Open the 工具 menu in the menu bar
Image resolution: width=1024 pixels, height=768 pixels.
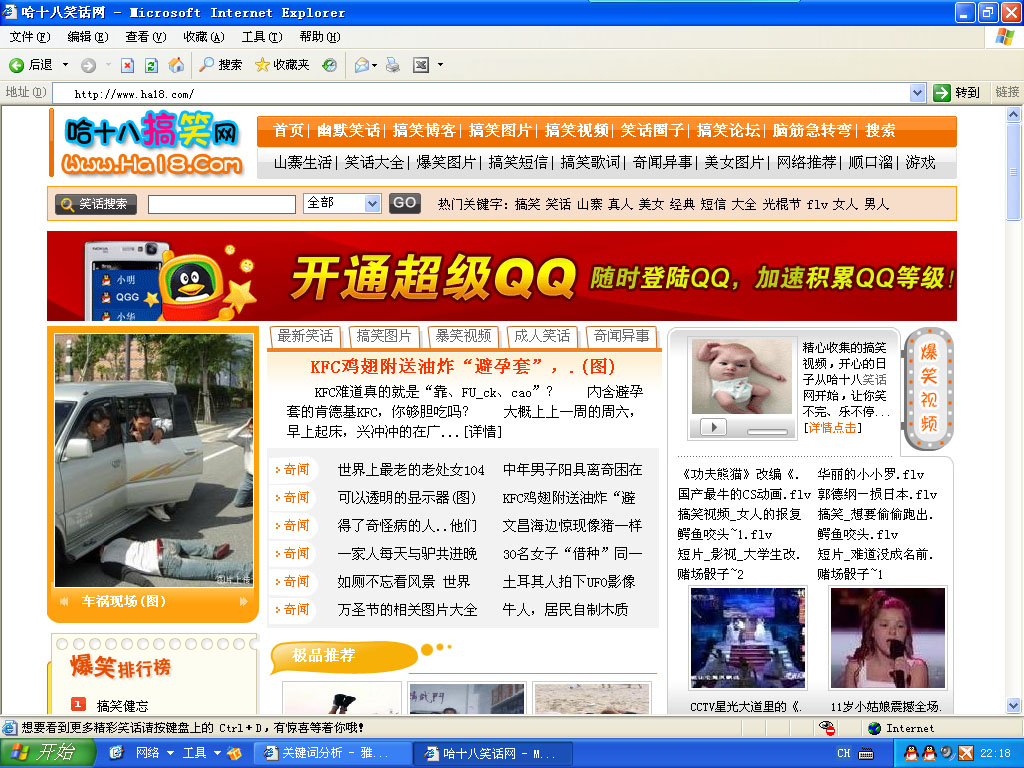tap(262, 37)
